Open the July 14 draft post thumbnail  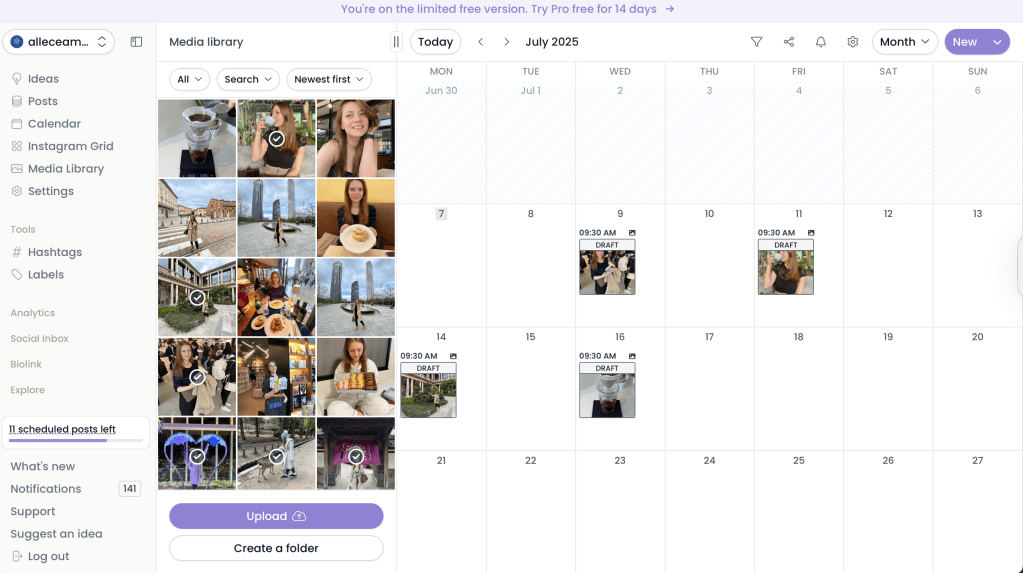(x=428, y=390)
